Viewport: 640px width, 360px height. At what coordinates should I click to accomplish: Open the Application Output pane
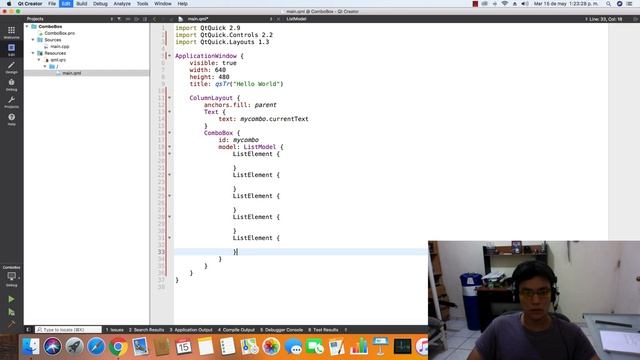[191, 330]
